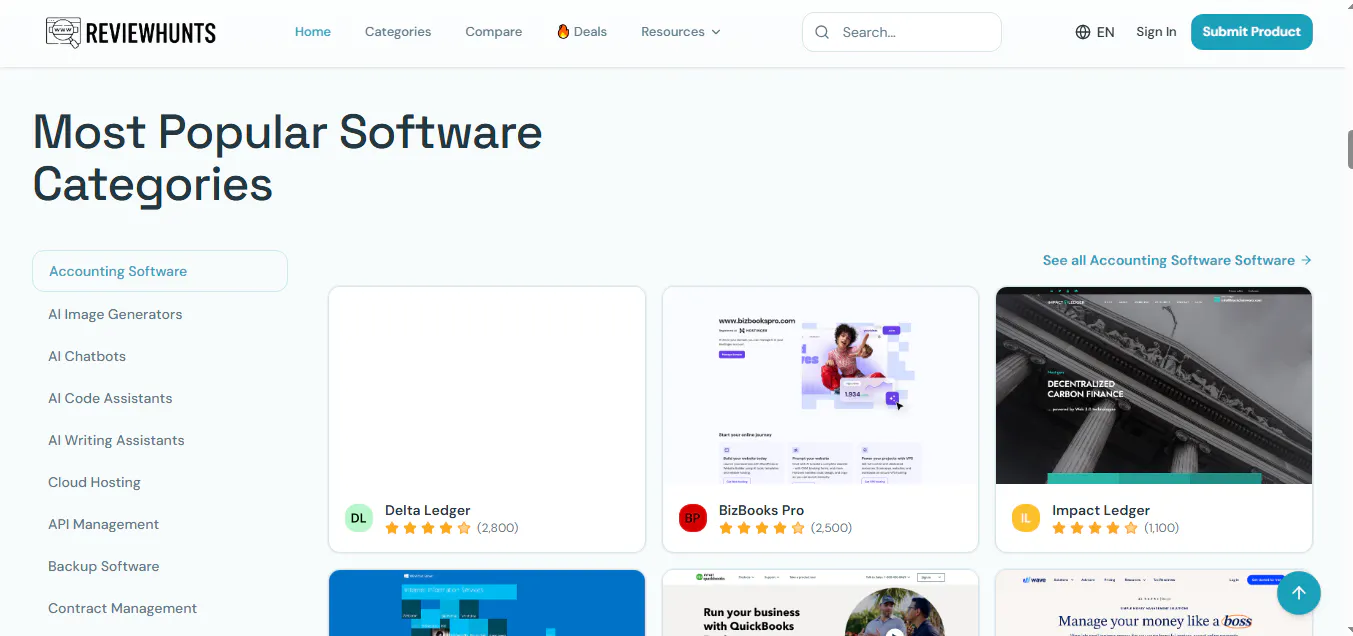Click the Sign In link

1156,32
